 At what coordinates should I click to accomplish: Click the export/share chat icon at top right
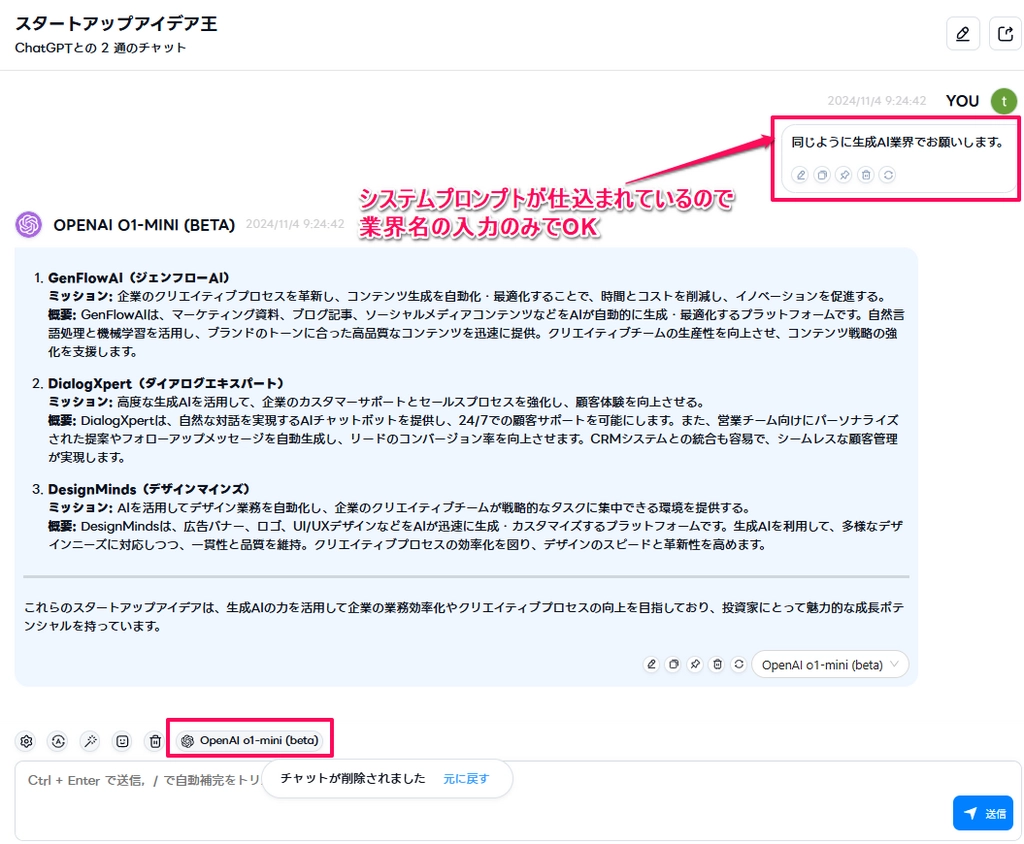[1006, 34]
